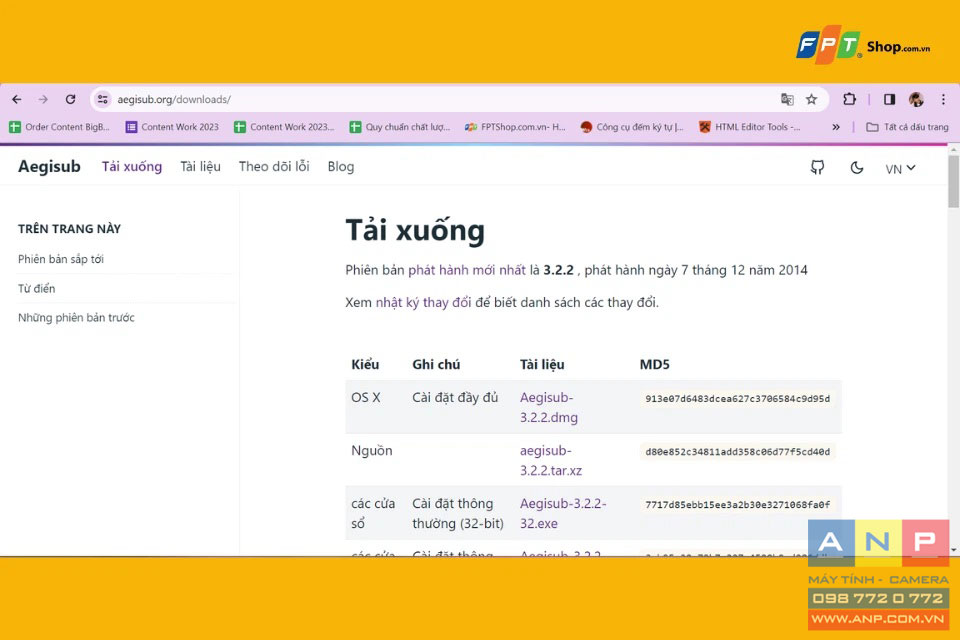
Task: Click the 'Ghi chú' column header
Action: [x=436, y=364]
